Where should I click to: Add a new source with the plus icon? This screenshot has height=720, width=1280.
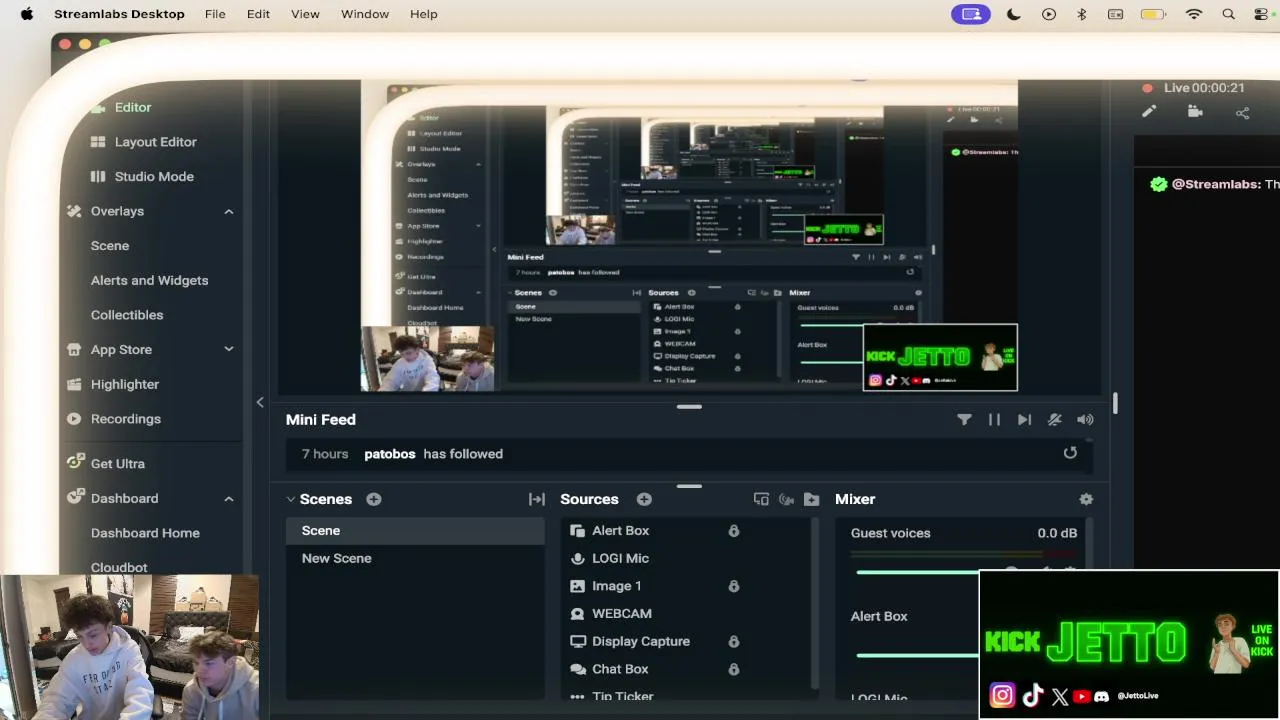point(644,499)
